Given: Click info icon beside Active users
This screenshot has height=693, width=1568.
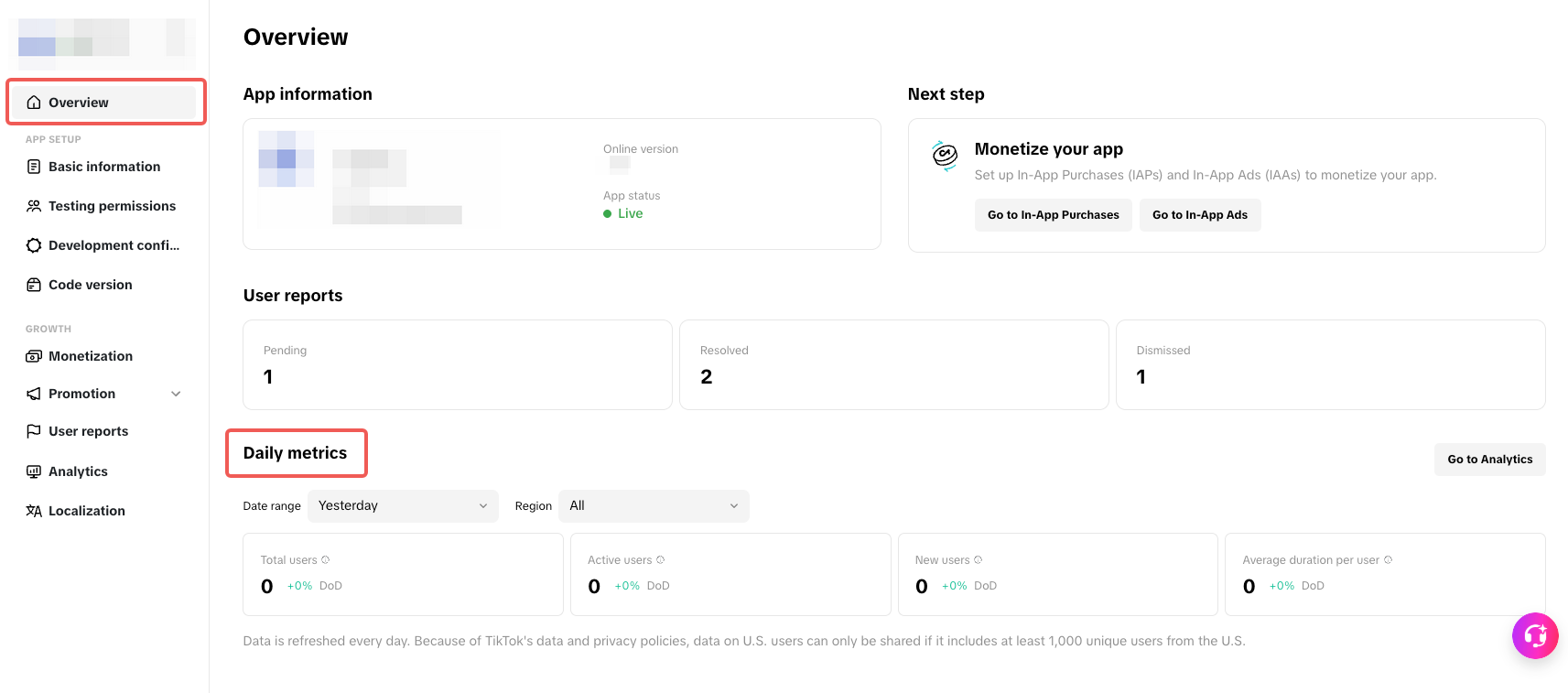Looking at the screenshot, I should point(660,560).
